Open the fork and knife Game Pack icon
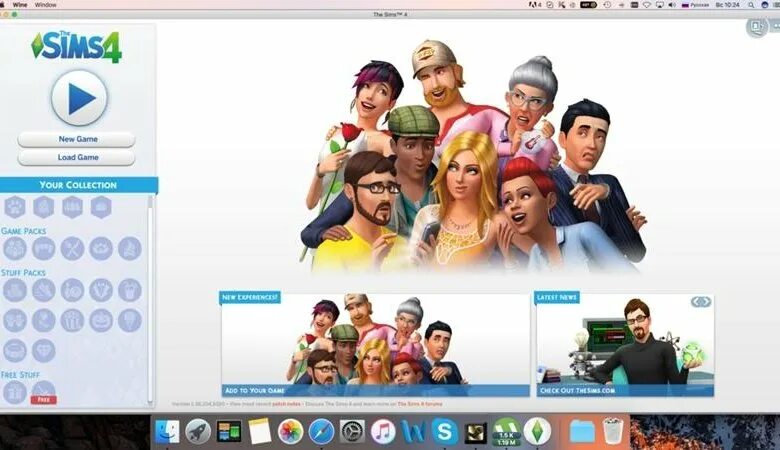The image size is (780, 450). coord(73,248)
